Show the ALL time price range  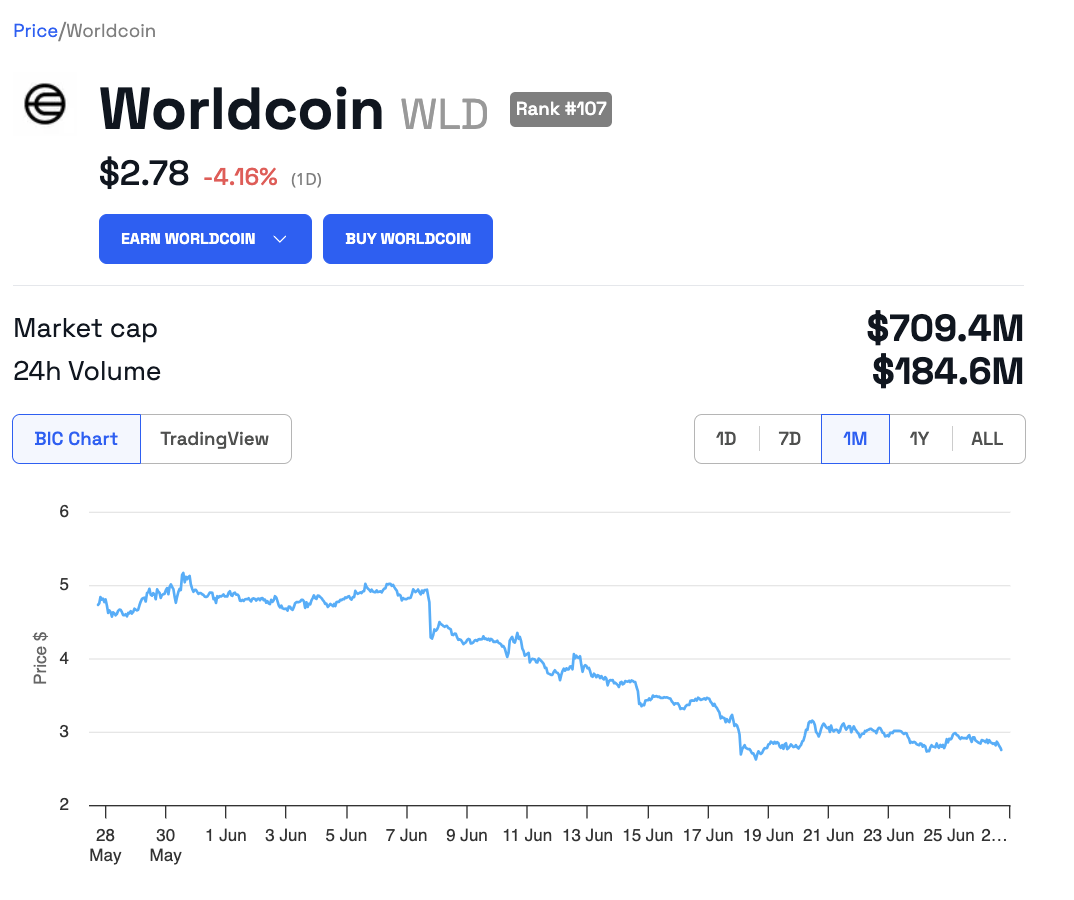click(x=987, y=439)
